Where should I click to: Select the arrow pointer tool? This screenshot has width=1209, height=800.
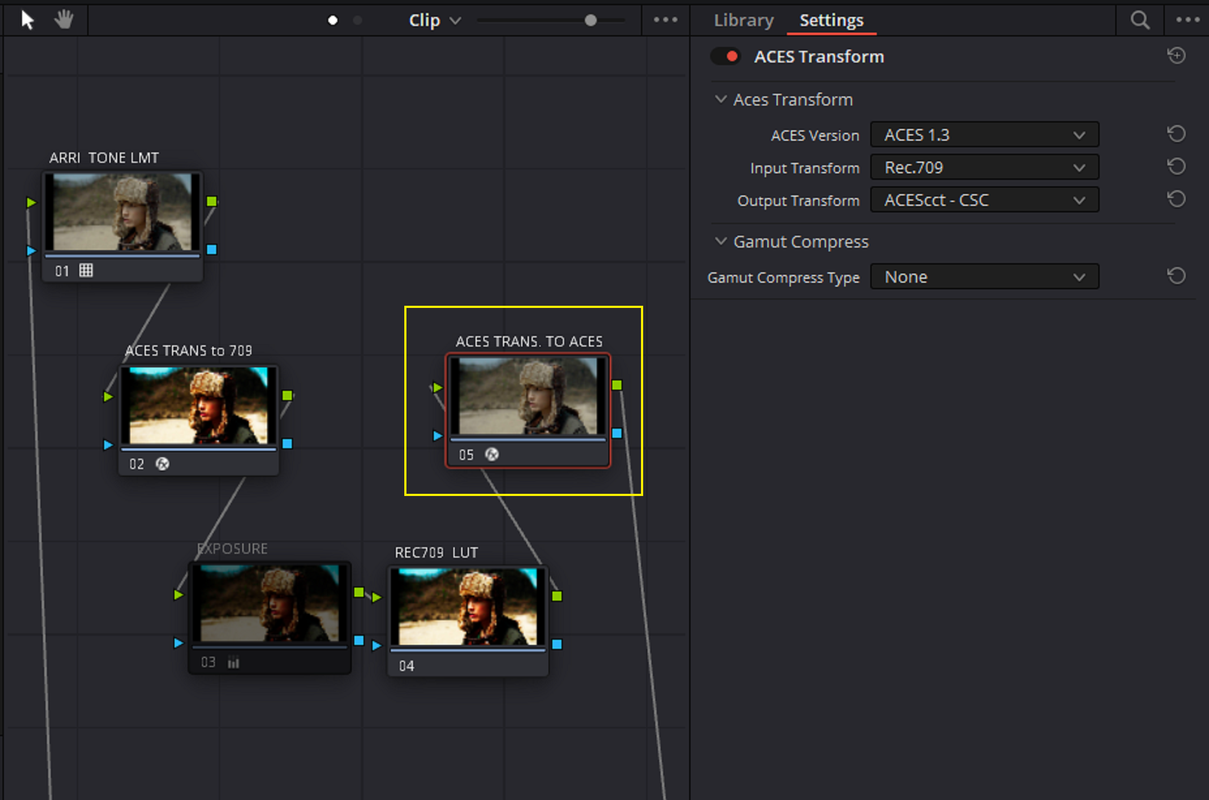point(28,19)
